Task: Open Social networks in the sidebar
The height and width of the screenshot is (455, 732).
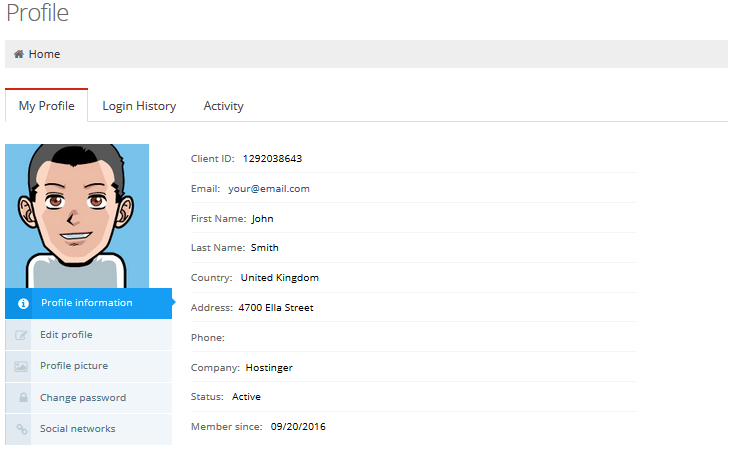Action: pyautogui.click(x=89, y=429)
